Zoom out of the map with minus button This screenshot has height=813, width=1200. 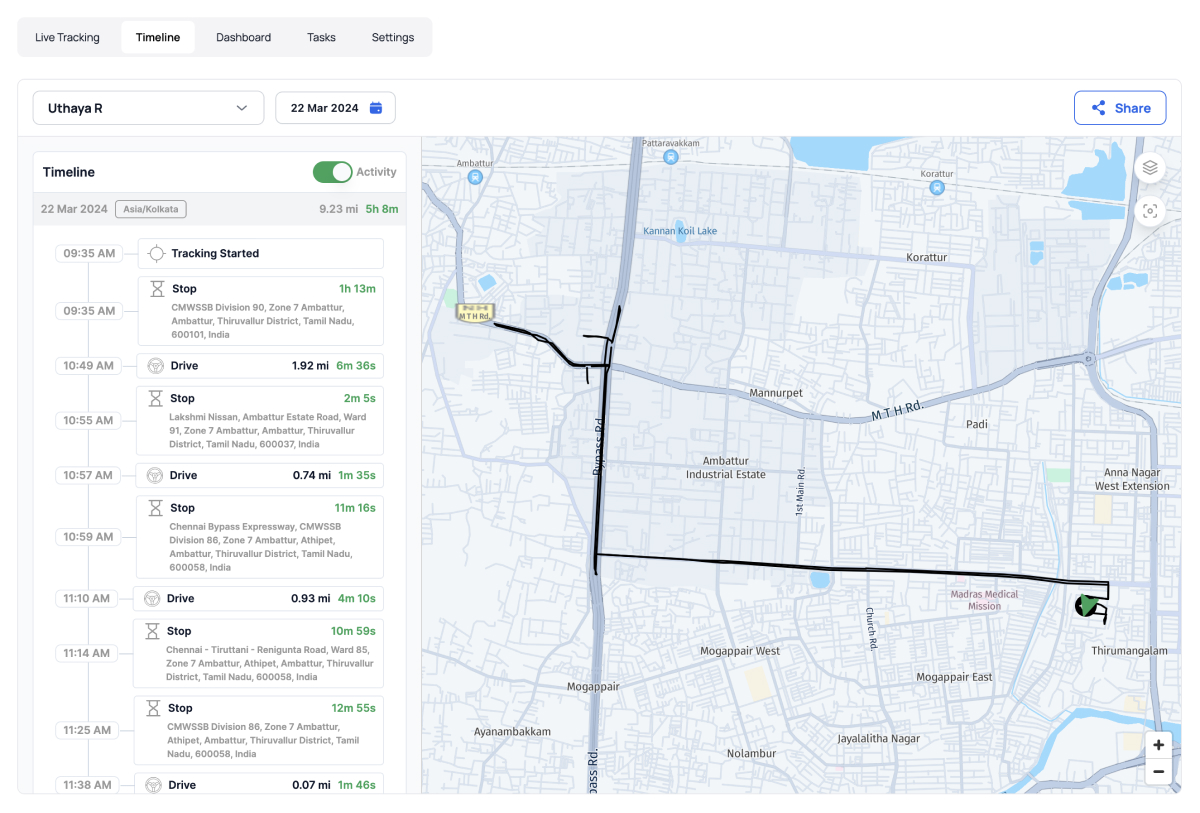(1158, 771)
